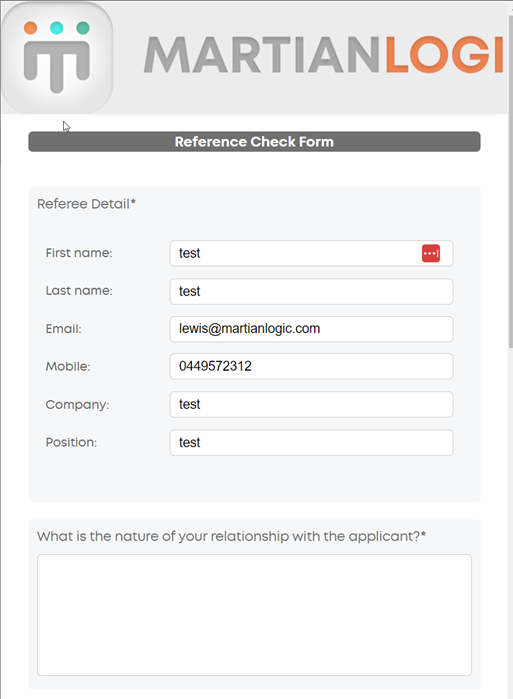
Task: Click the Company label
Action: 77,405
